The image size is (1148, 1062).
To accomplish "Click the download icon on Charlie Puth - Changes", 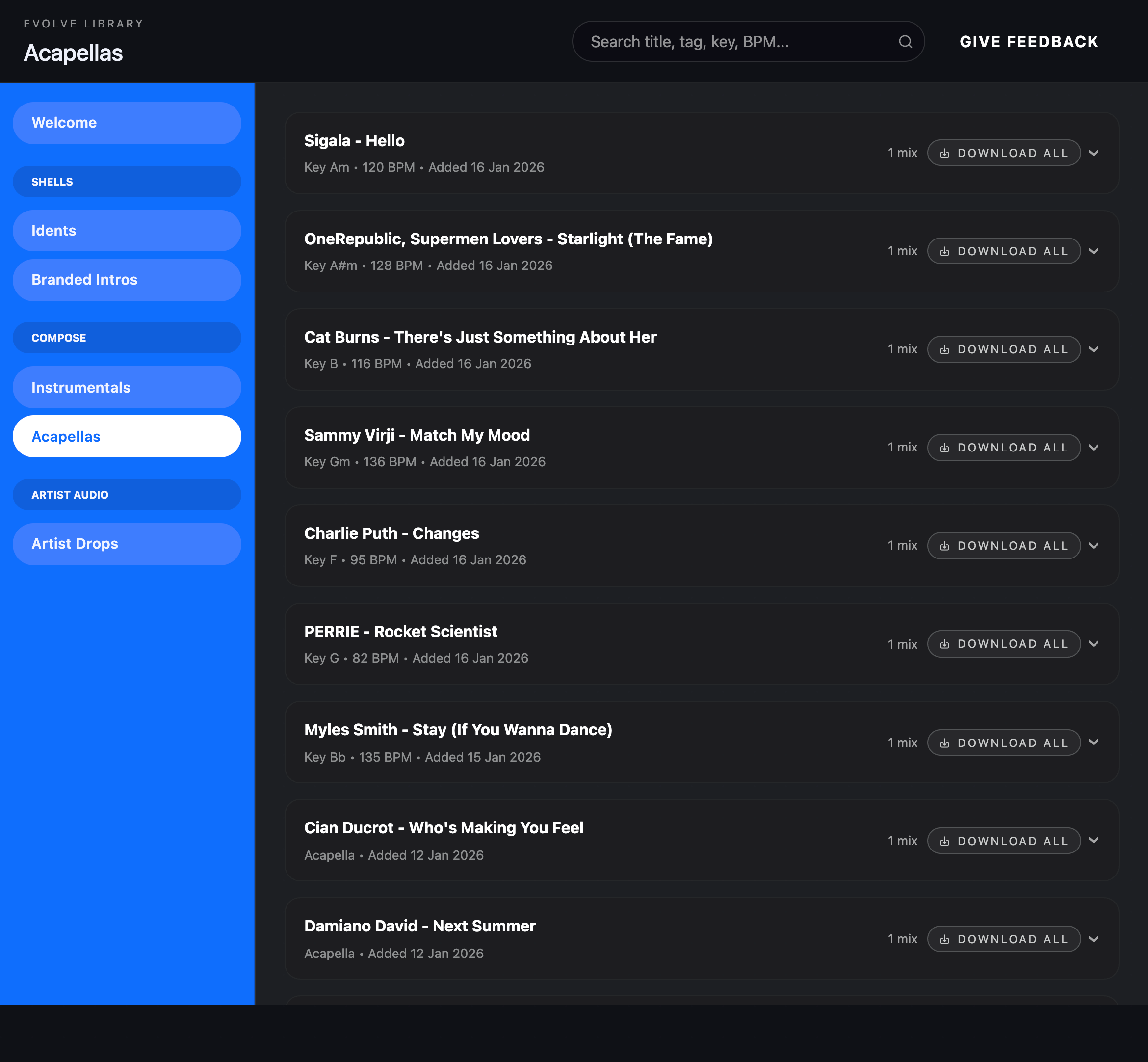I will pos(945,545).
